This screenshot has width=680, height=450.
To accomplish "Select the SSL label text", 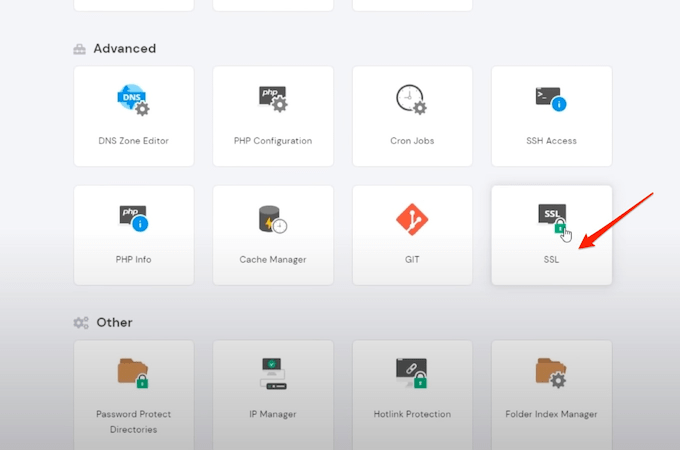I will point(551,259).
